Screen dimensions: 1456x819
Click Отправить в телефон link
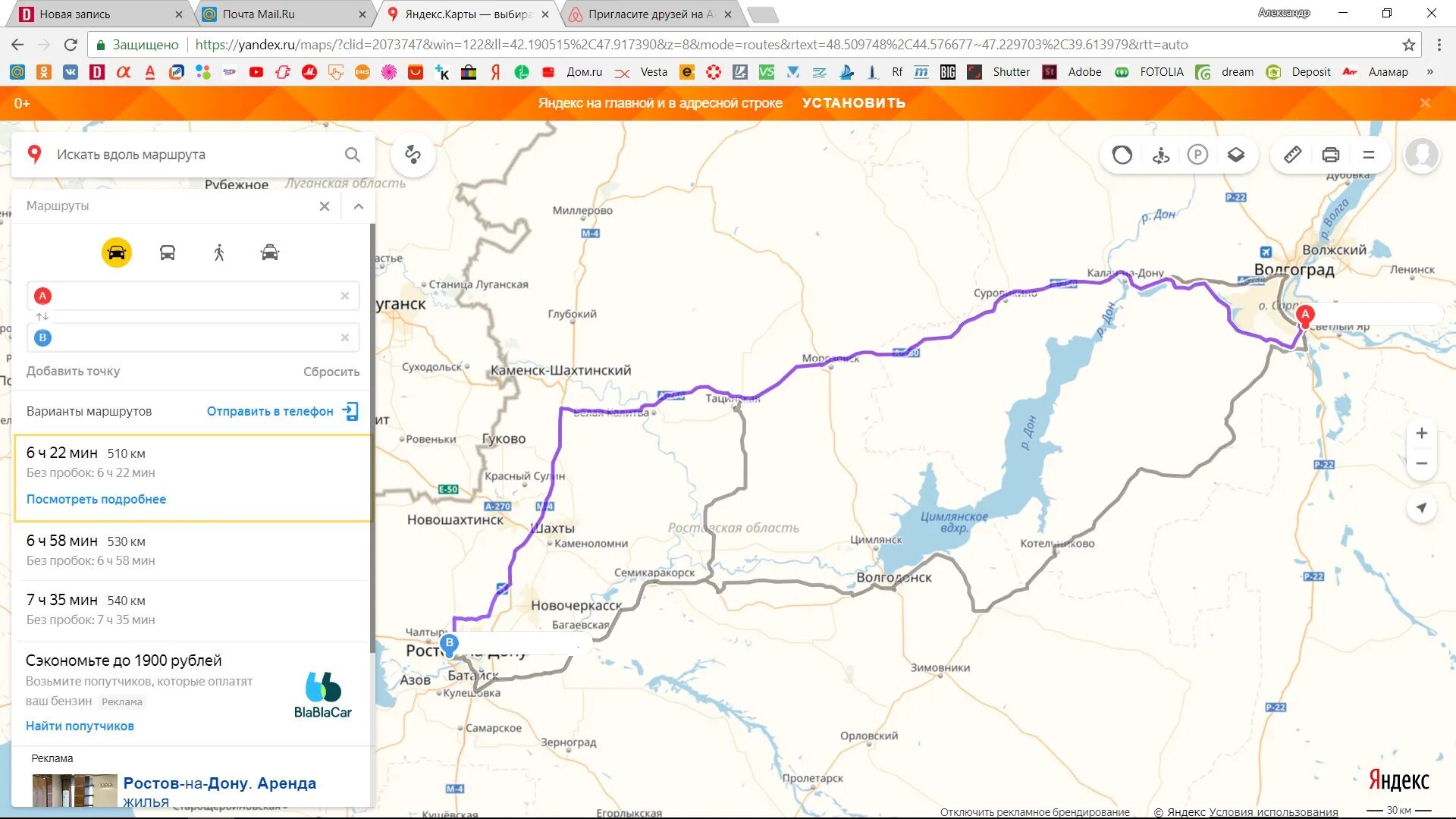282,411
